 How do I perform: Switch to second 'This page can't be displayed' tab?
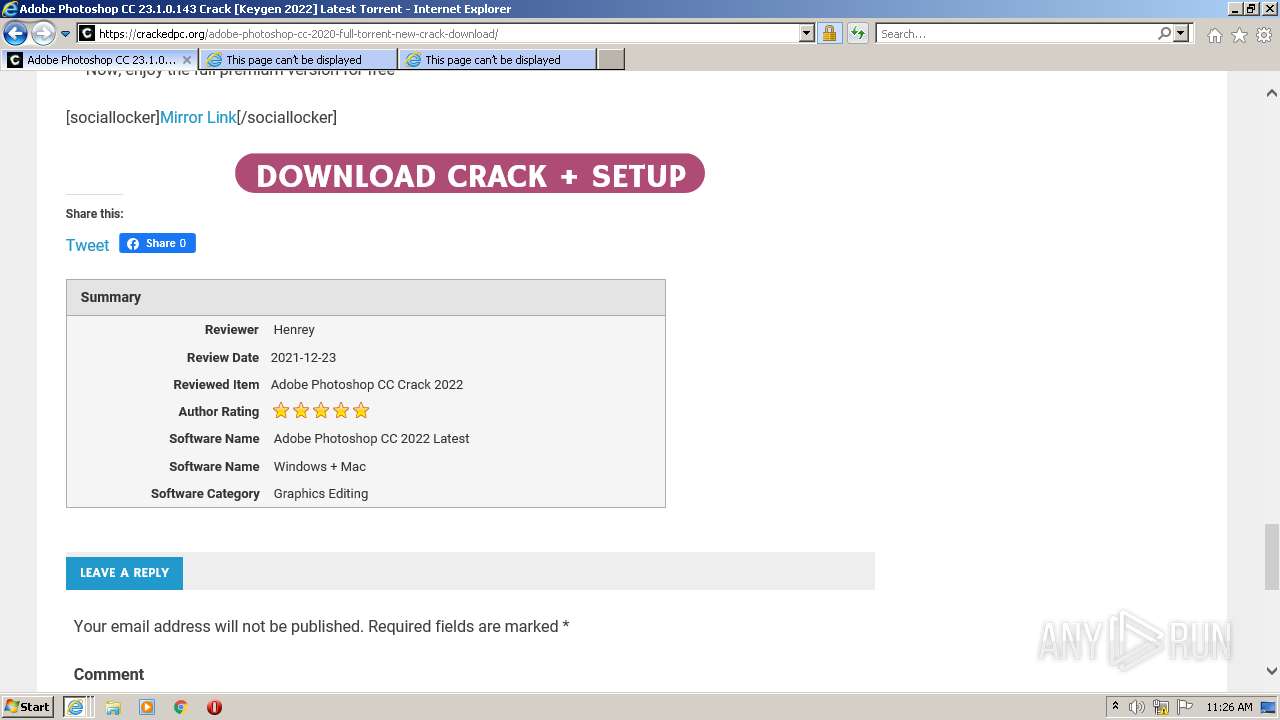click(x=497, y=60)
